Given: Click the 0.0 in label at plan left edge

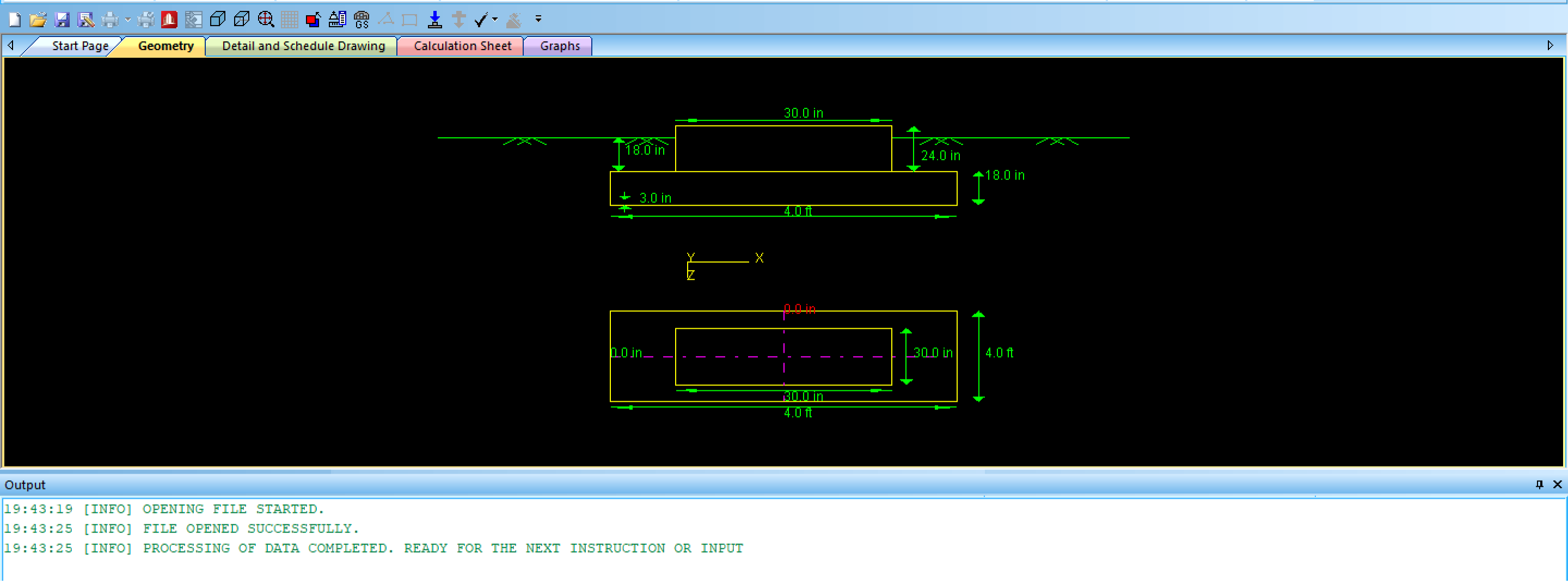Looking at the screenshot, I should tap(626, 354).
